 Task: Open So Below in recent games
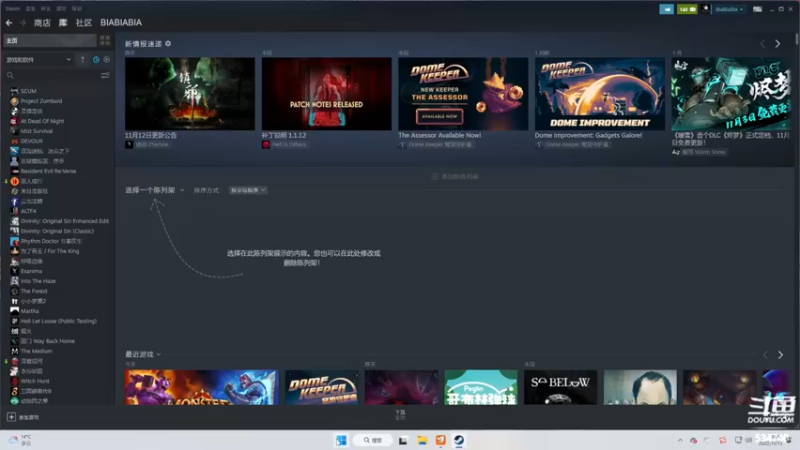pyautogui.click(x=560, y=388)
